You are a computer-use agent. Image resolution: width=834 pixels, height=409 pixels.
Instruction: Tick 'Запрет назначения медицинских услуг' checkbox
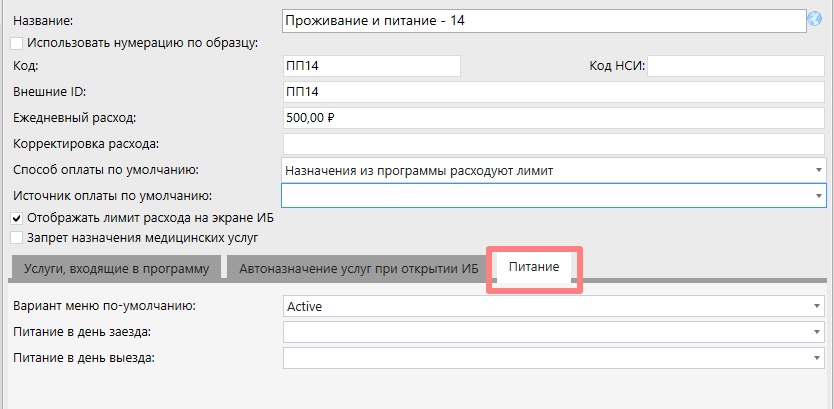[x=16, y=238]
